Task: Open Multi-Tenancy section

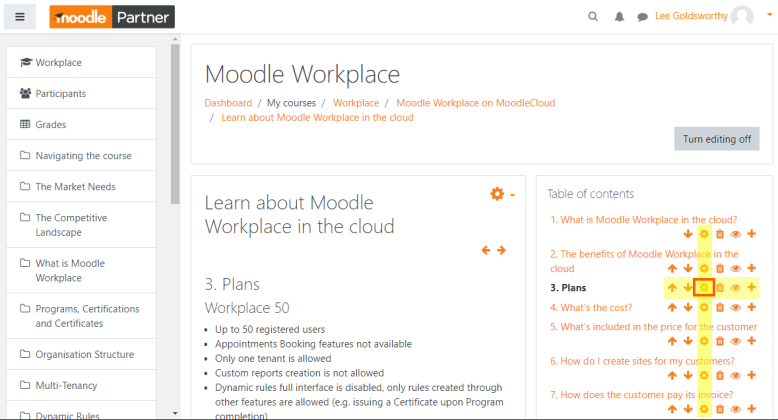Action: (81, 385)
